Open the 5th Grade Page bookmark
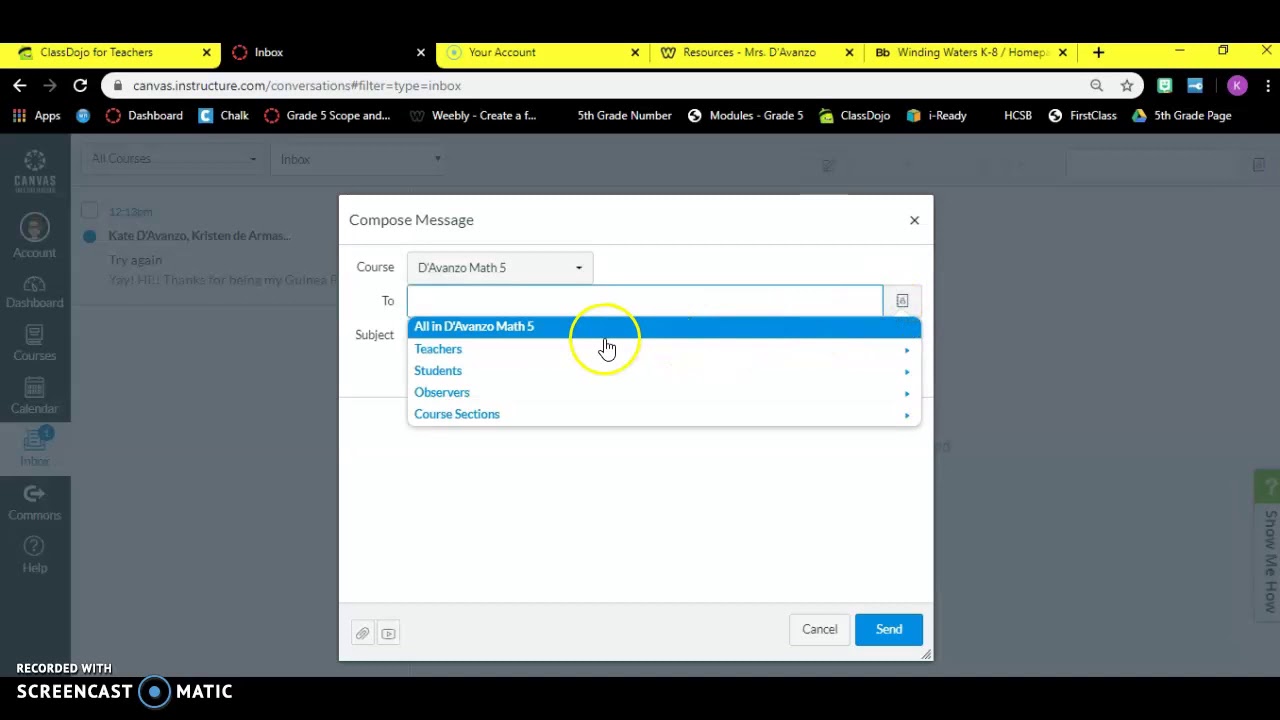Viewport: 1280px width, 720px height. pos(1181,116)
